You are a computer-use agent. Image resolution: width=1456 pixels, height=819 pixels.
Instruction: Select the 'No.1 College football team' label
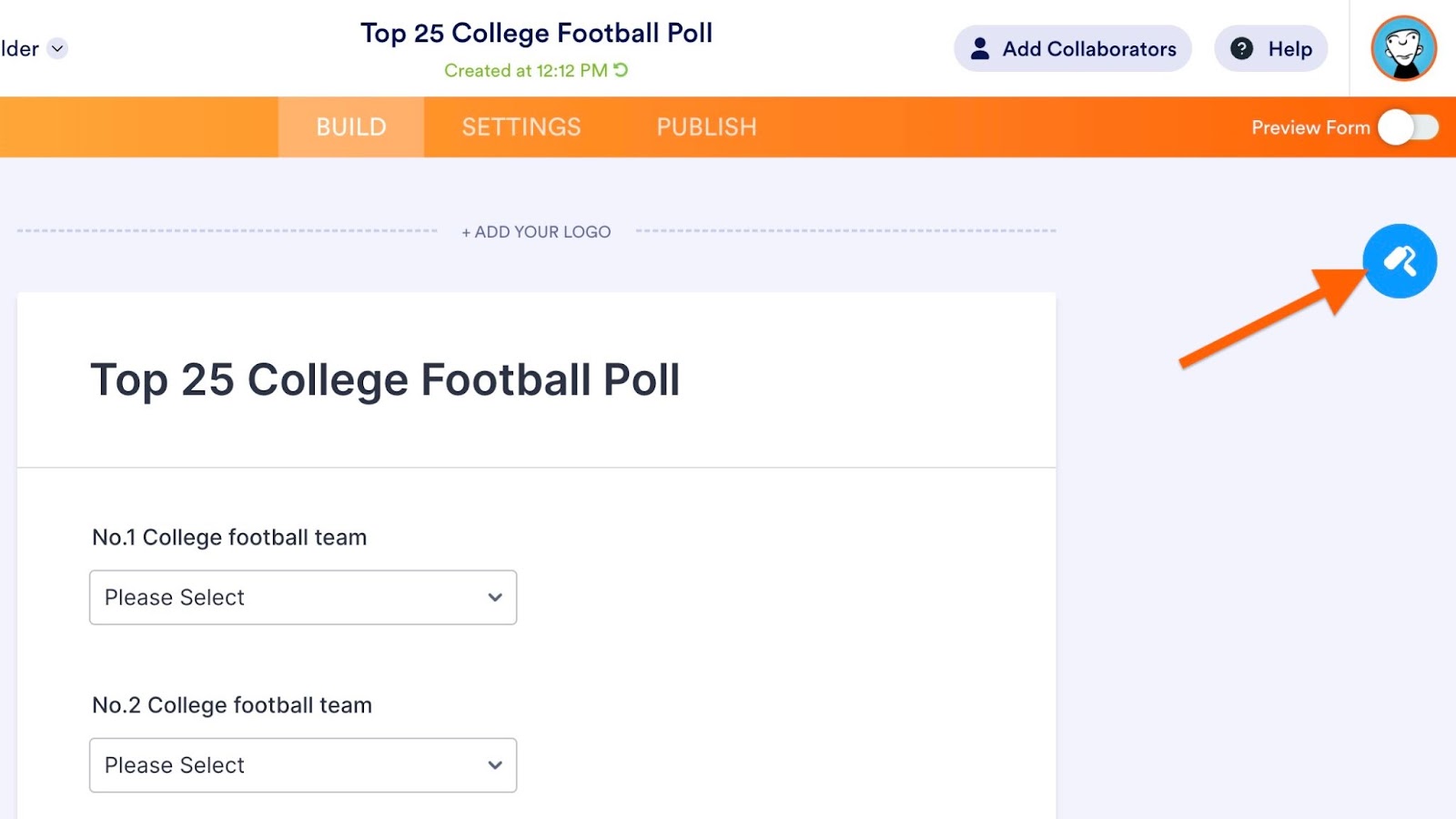(x=229, y=538)
